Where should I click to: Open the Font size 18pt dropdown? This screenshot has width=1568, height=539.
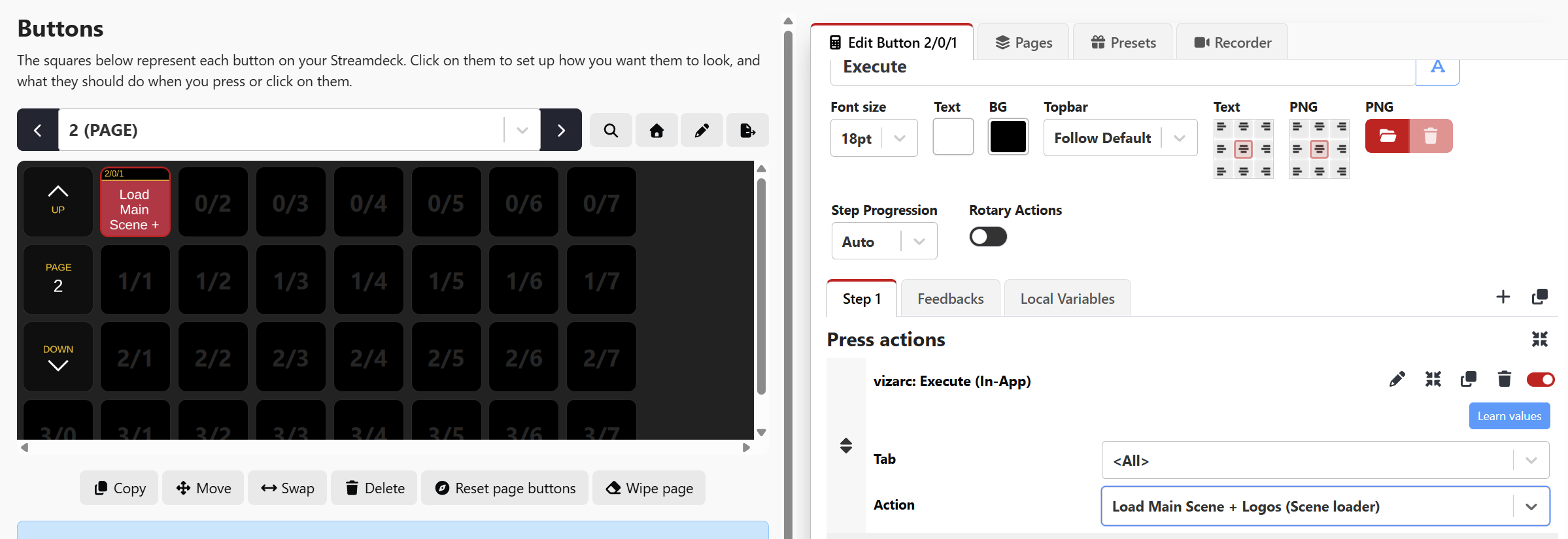click(874, 139)
